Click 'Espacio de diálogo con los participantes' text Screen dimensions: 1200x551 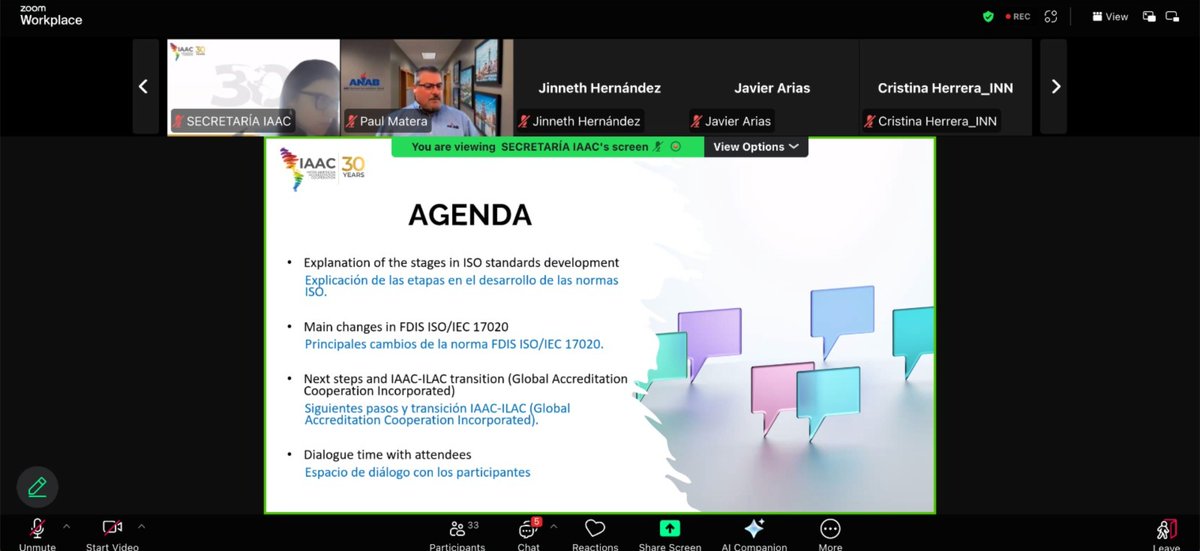tap(417, 472)
